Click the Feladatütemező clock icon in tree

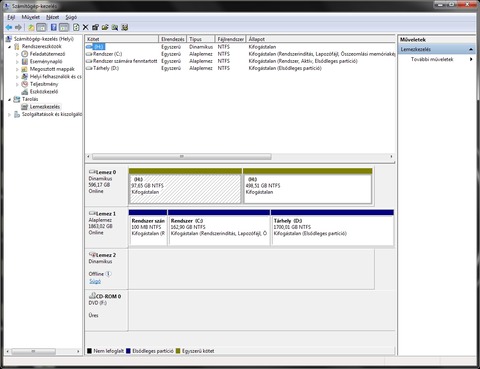[25, 54]
